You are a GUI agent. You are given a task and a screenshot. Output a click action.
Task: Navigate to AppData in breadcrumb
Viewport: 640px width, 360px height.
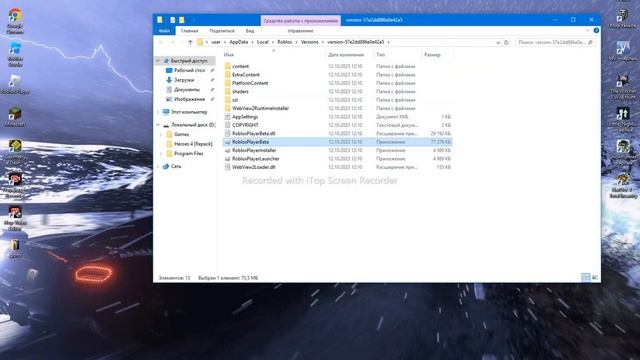tap(239, 42)
